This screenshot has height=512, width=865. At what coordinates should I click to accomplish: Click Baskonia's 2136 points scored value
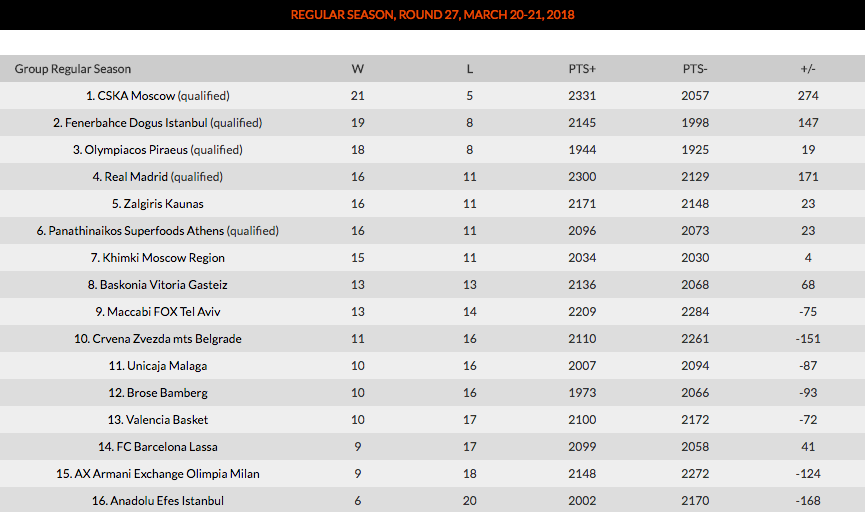582,285
